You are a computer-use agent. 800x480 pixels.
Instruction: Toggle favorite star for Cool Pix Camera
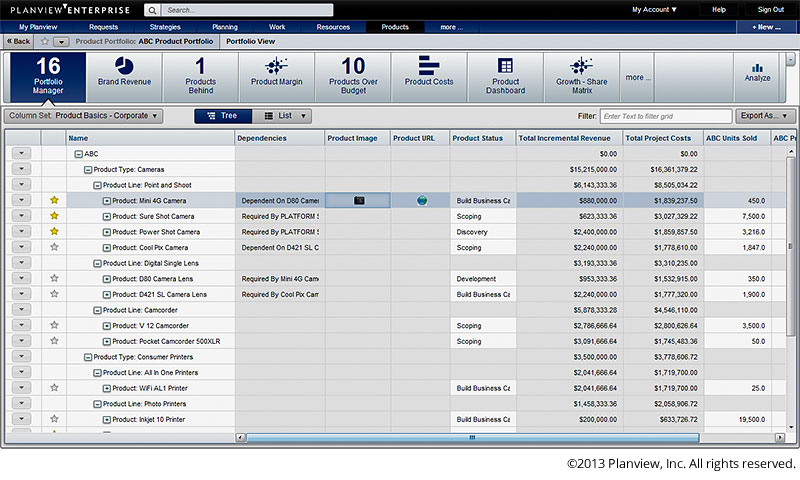tap(54, 247)
